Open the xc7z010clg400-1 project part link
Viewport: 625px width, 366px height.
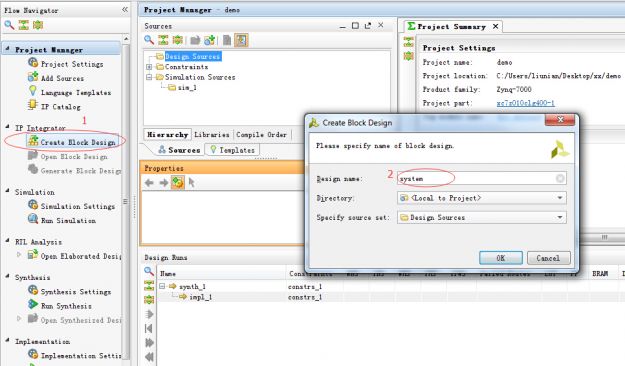[525, 103]
